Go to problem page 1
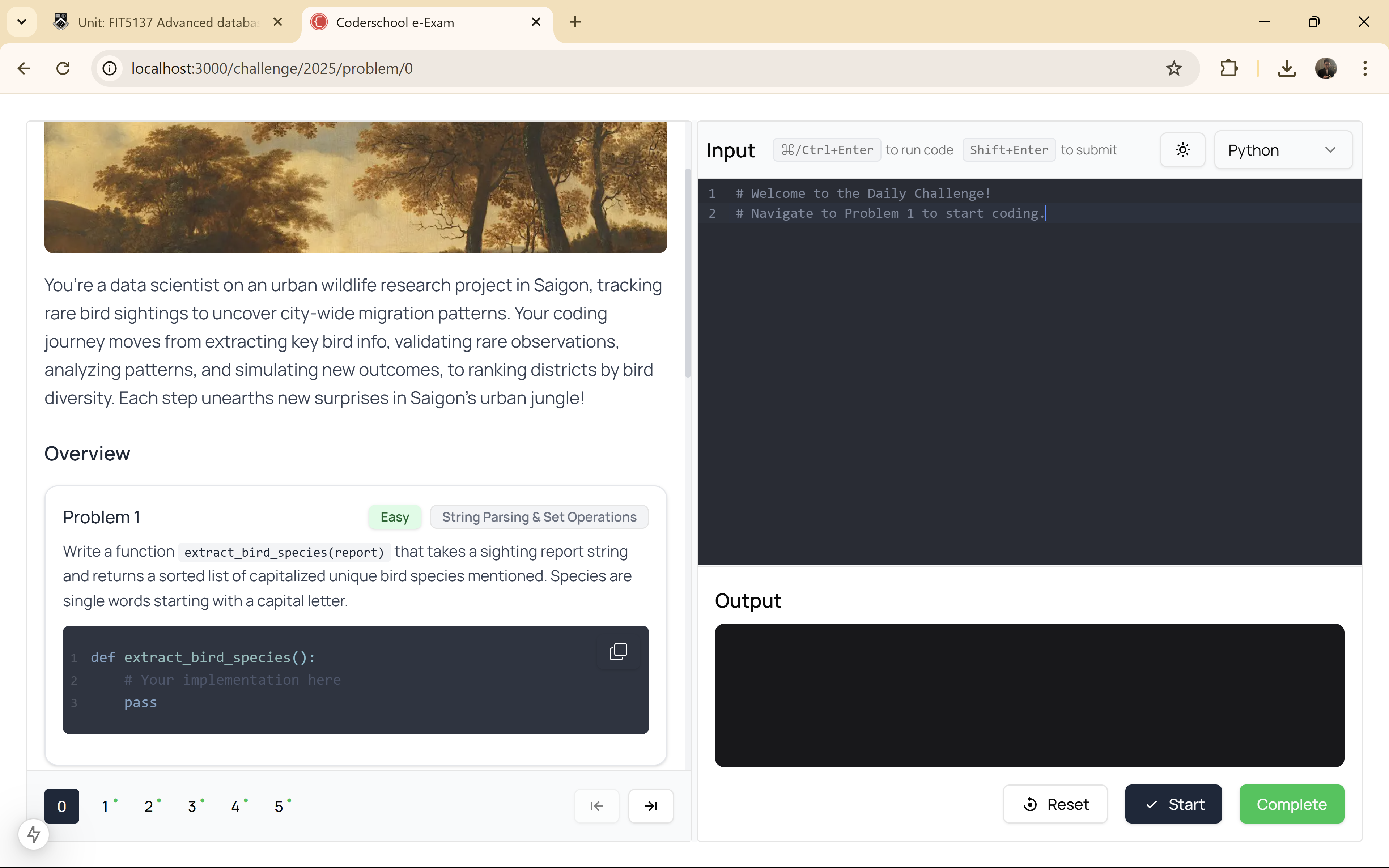1389x868 pixels. pos(106,806)
